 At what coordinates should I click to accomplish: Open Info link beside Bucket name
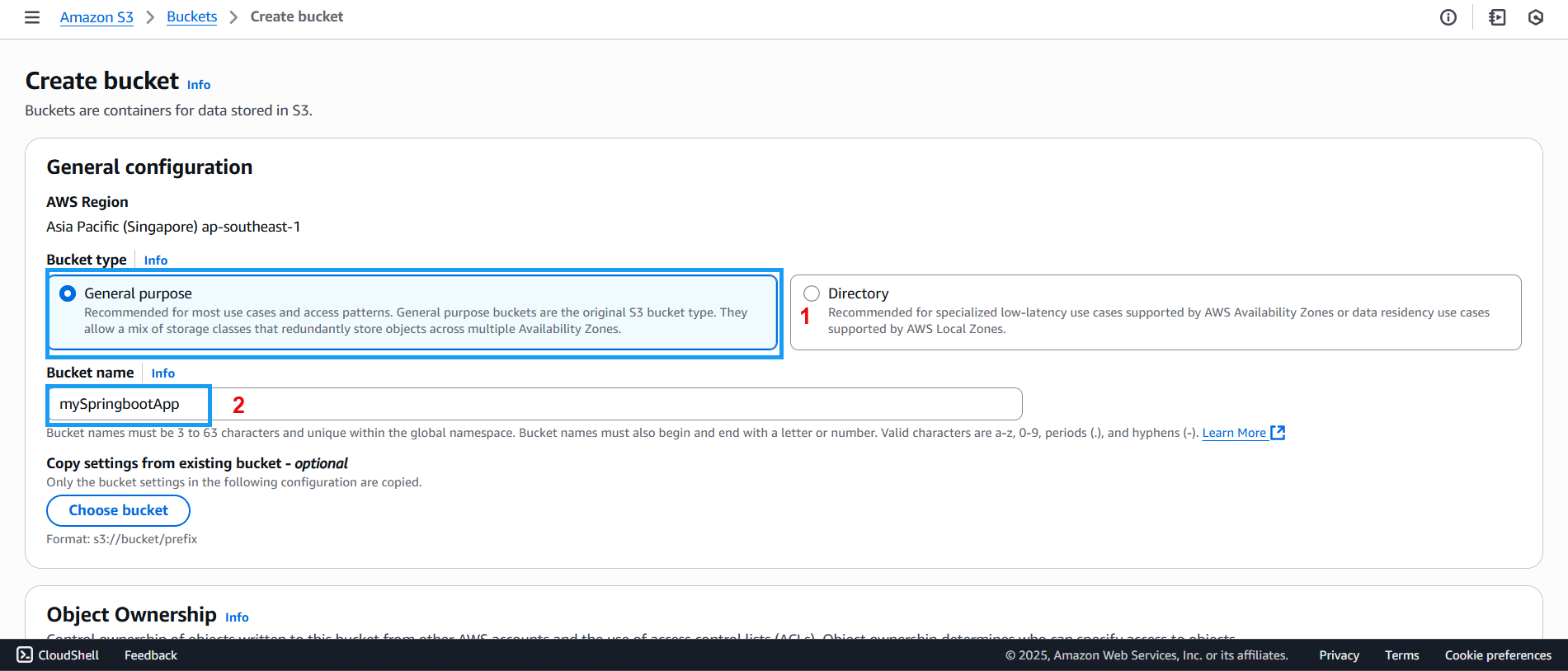pyautogui.click(x=163, y=373)
